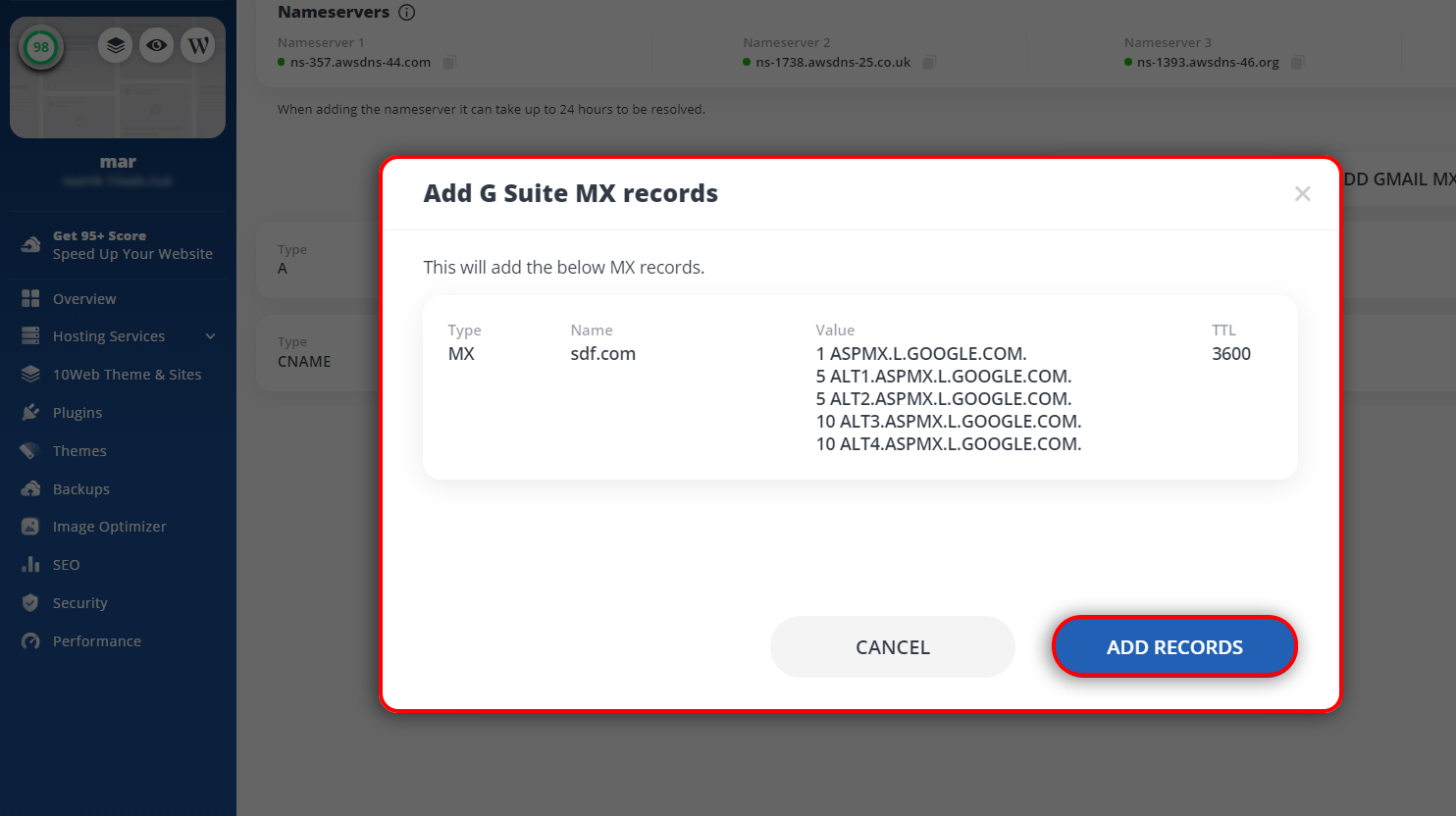Click the 1 ASPMX.L.GOOGLE.COM. value
Screen dimensions: 1456x816
click(921, 354)
